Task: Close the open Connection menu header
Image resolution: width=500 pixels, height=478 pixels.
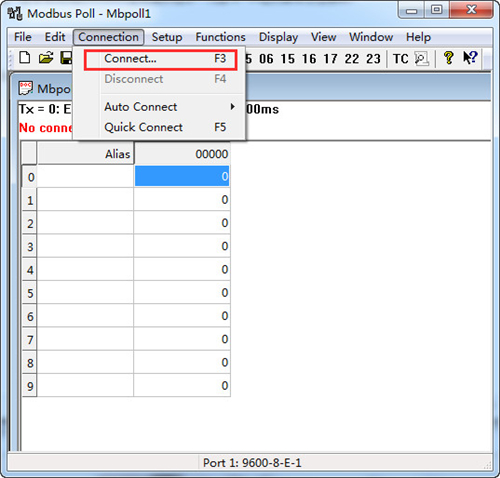Action: pos(108,37)
